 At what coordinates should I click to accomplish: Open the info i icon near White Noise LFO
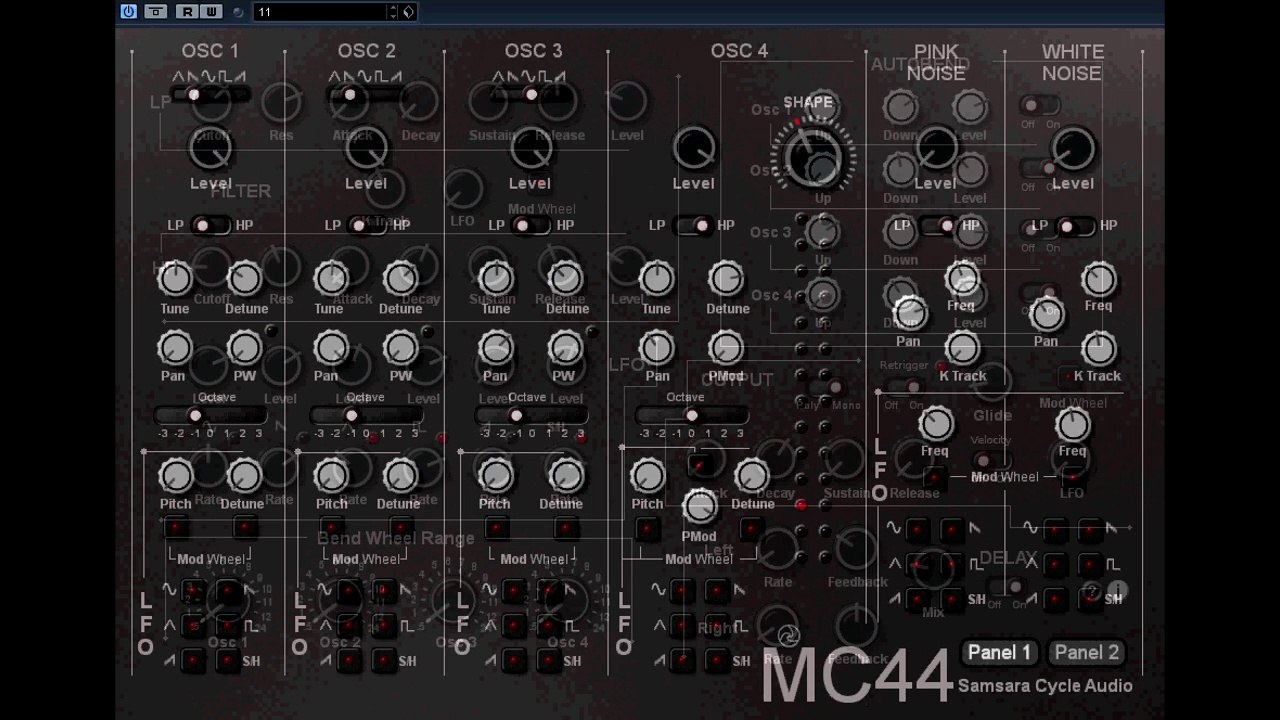[1117, 591]
